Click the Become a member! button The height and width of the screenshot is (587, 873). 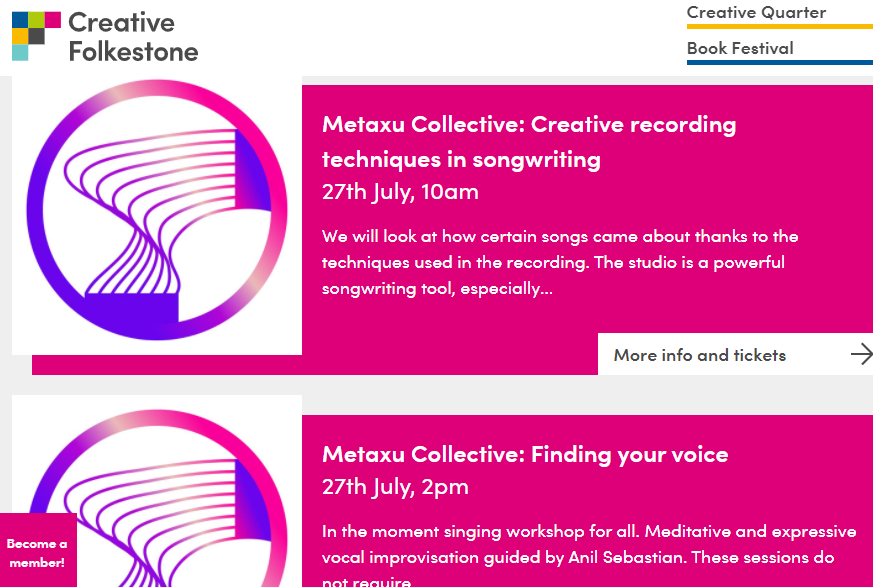pyautogui.click(x=37, y=550)
